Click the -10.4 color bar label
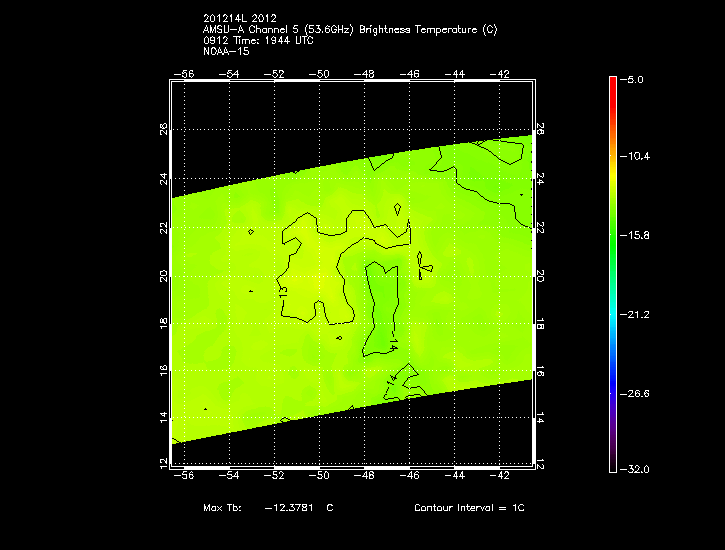725x550 pixels. tap(638, 157)
